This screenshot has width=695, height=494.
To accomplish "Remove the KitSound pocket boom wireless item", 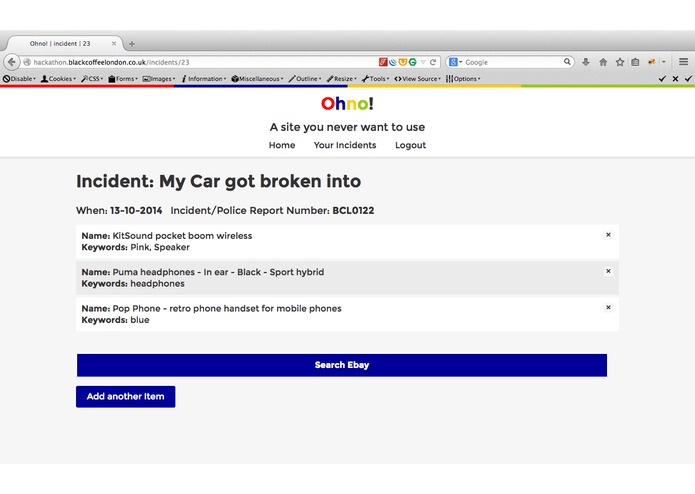I will point(608,235).
